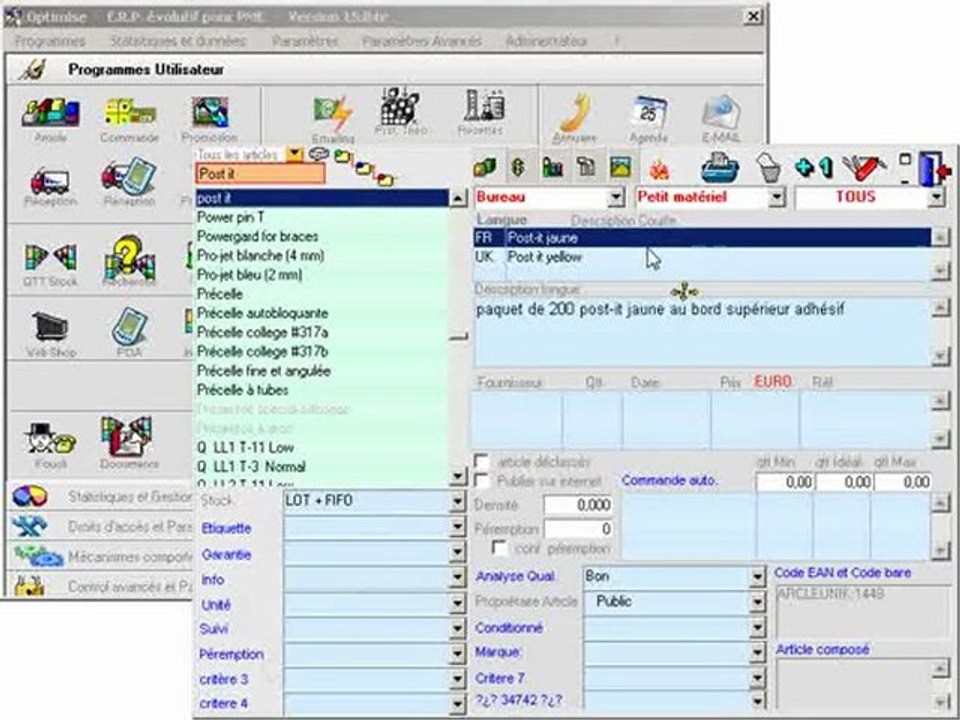Screen dimensions: 960x720
Task: Expand the Droits d'accès section bar
Action: click(x=101, y=526)
